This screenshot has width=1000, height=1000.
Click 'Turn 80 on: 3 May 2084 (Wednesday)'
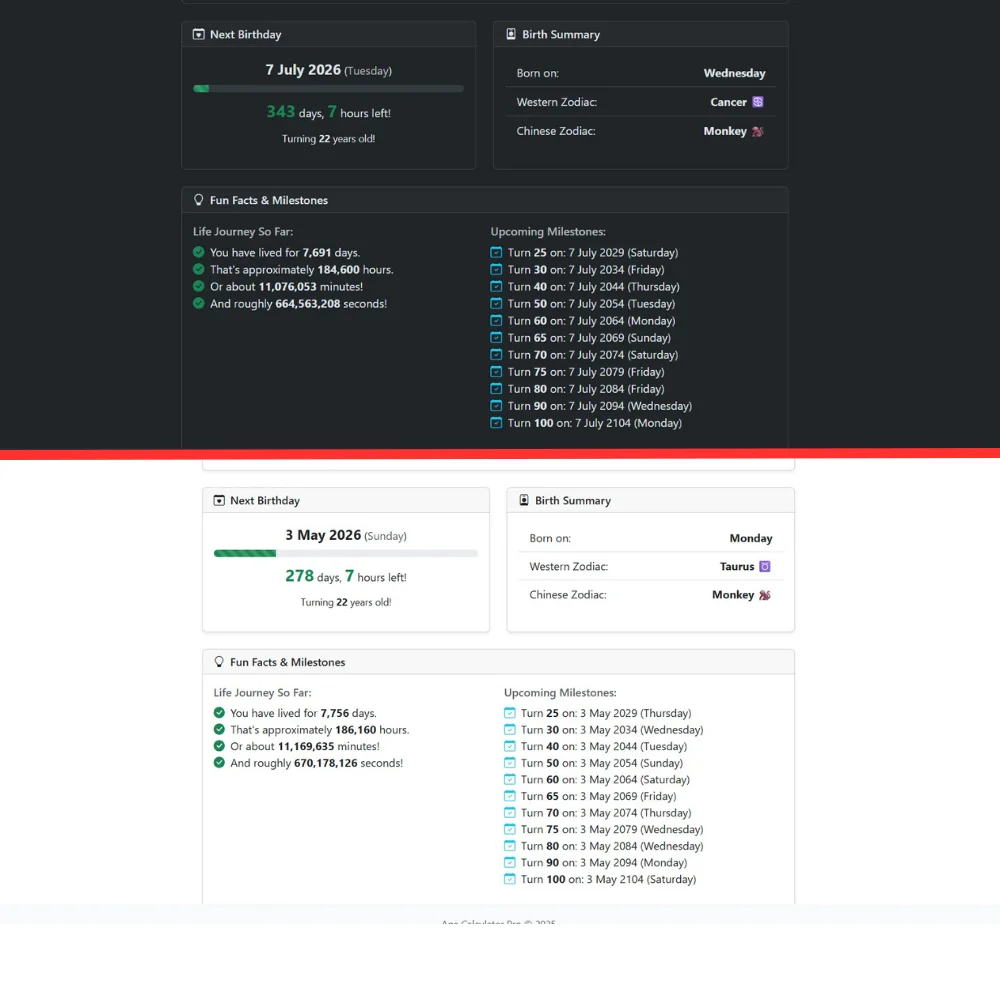612,846
